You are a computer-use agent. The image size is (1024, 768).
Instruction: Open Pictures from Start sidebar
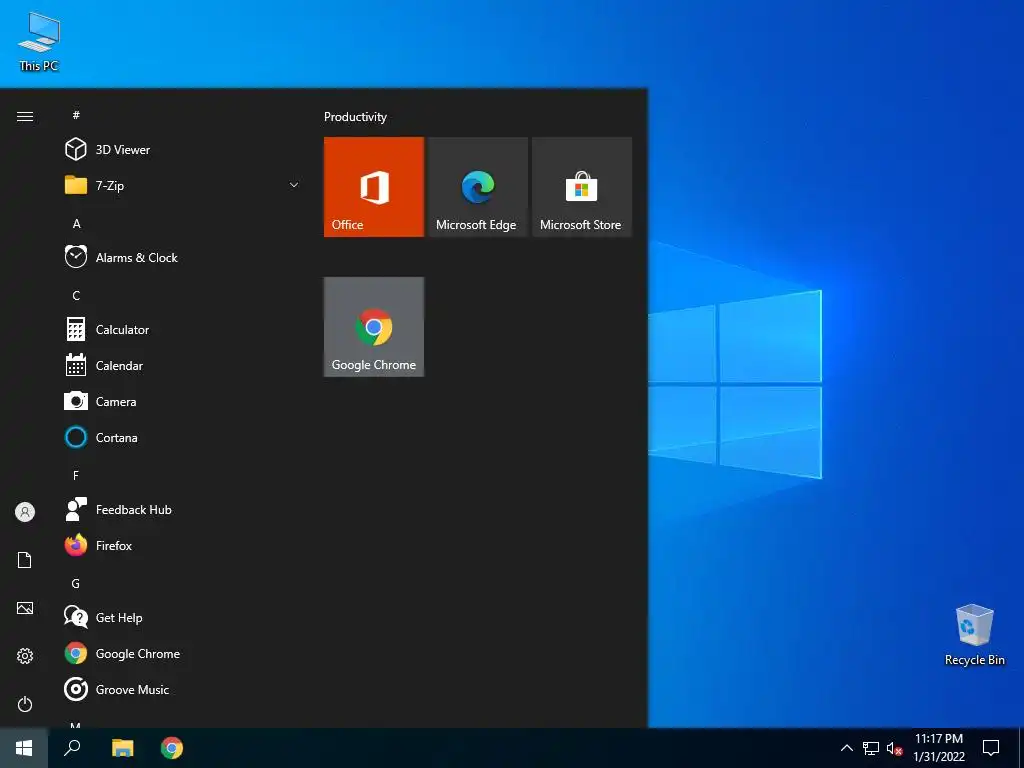[x=25, y=608]
